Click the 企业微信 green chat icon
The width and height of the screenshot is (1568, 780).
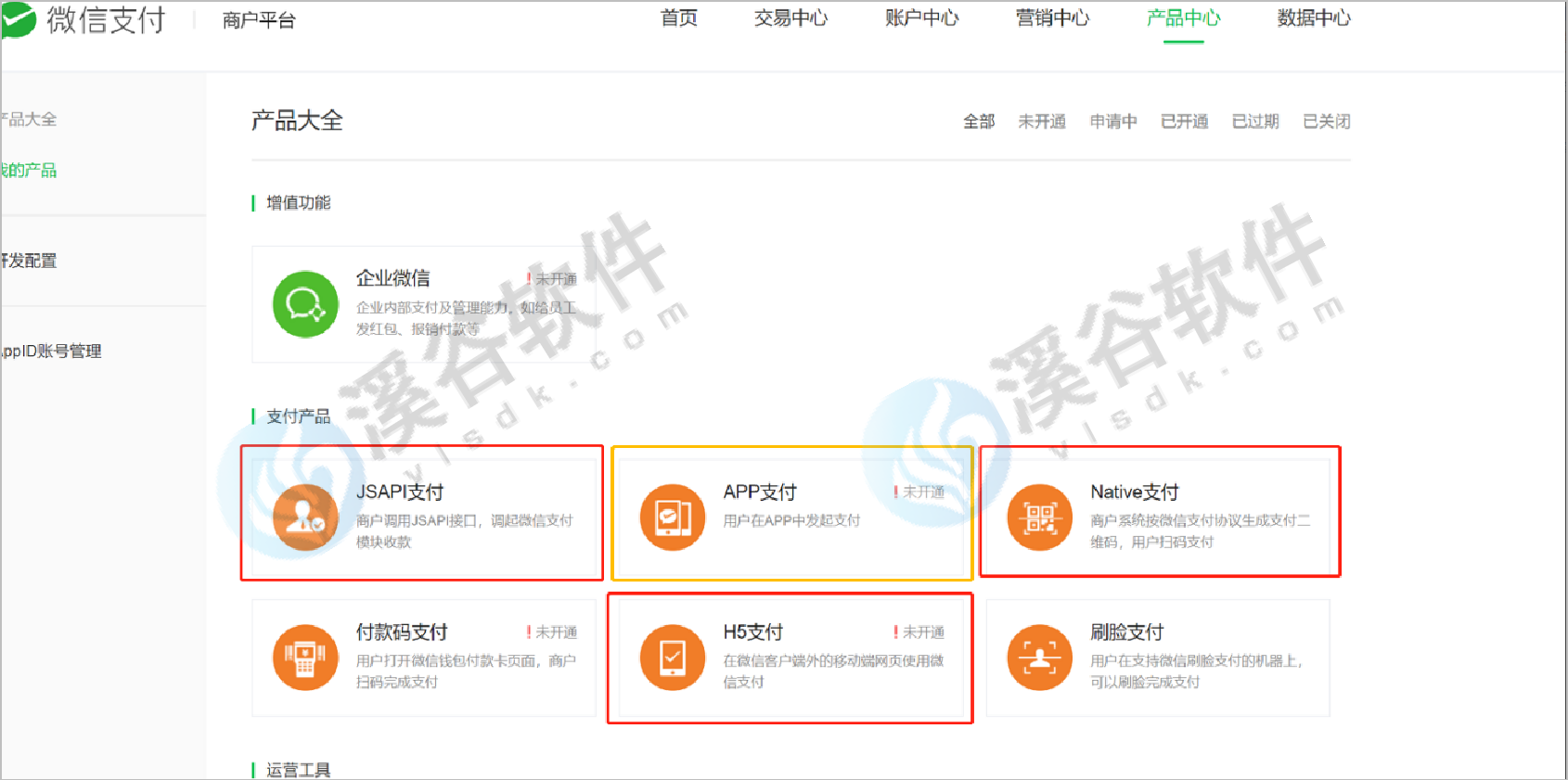(x=305, y=304)
